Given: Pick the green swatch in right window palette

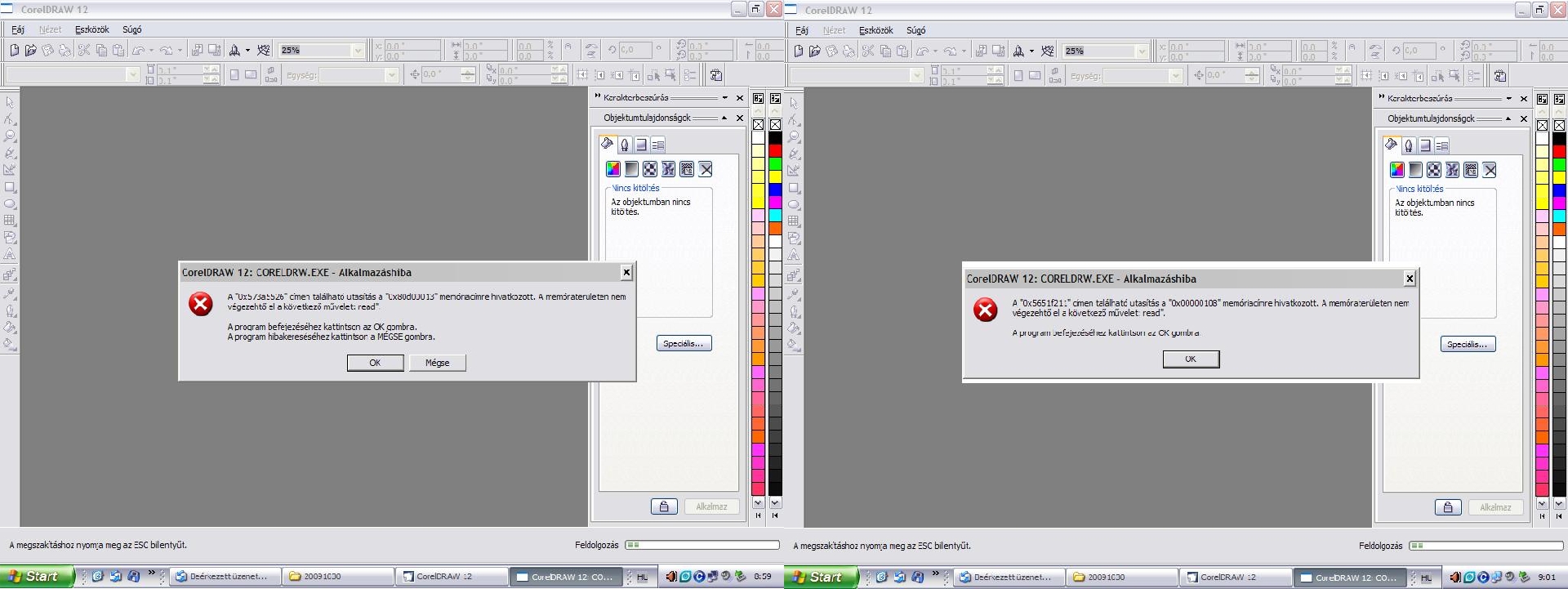Looking at the screenshot, I should pyautogui.click(x=1559, y=165).
